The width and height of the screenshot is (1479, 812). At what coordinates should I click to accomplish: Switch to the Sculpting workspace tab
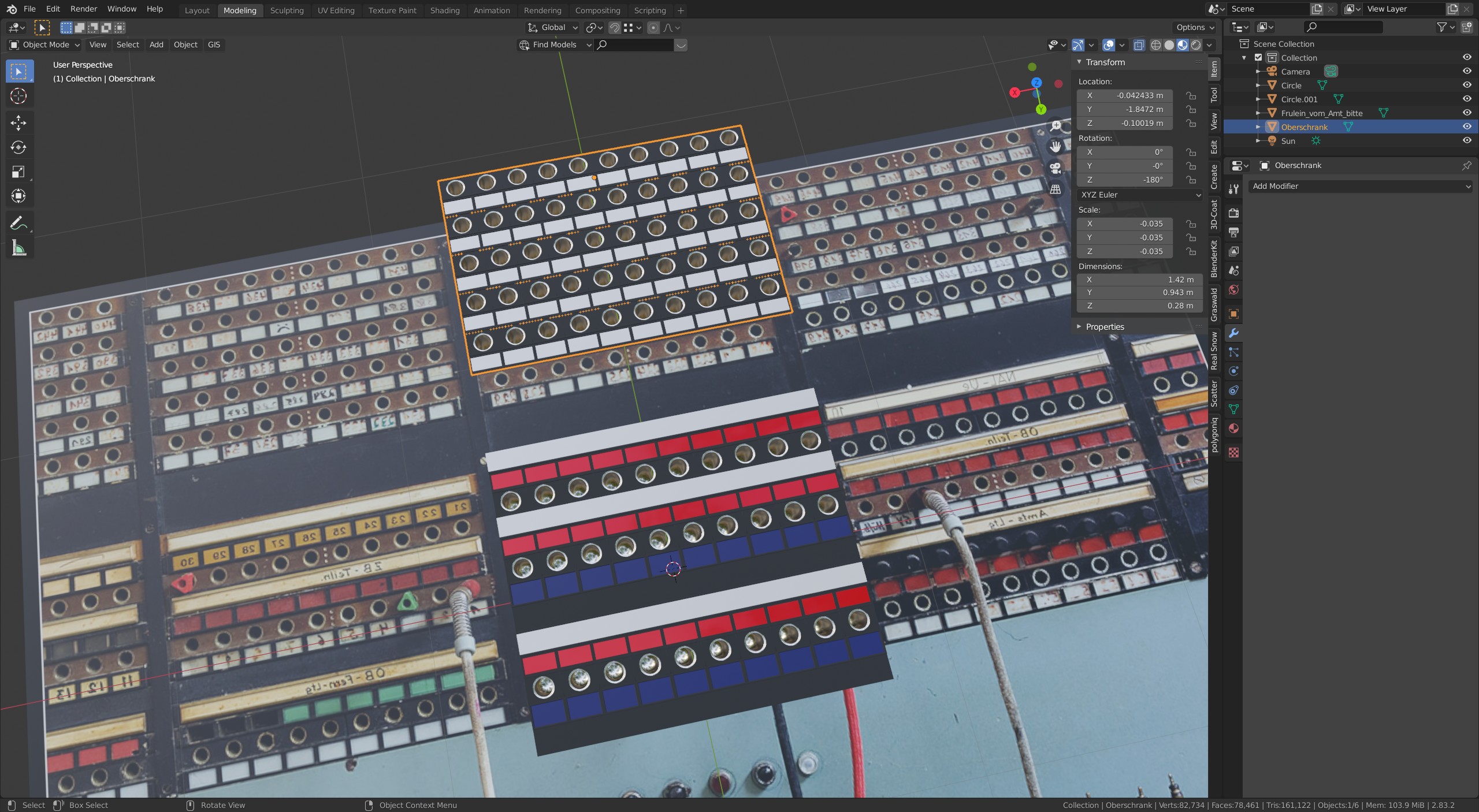coord(287,10)
